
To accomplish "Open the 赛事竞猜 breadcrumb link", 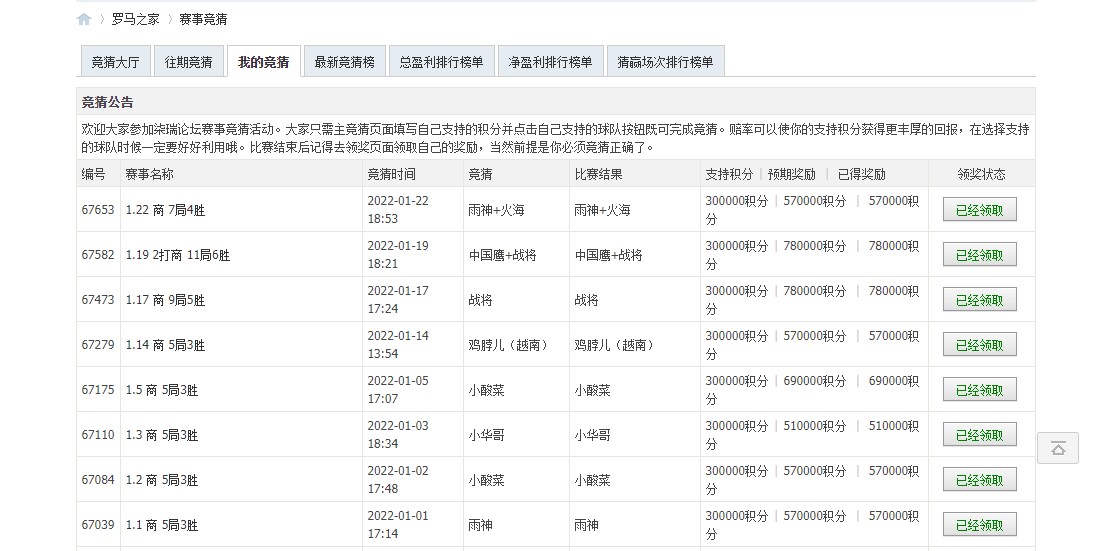I will [x=203, y=19].
